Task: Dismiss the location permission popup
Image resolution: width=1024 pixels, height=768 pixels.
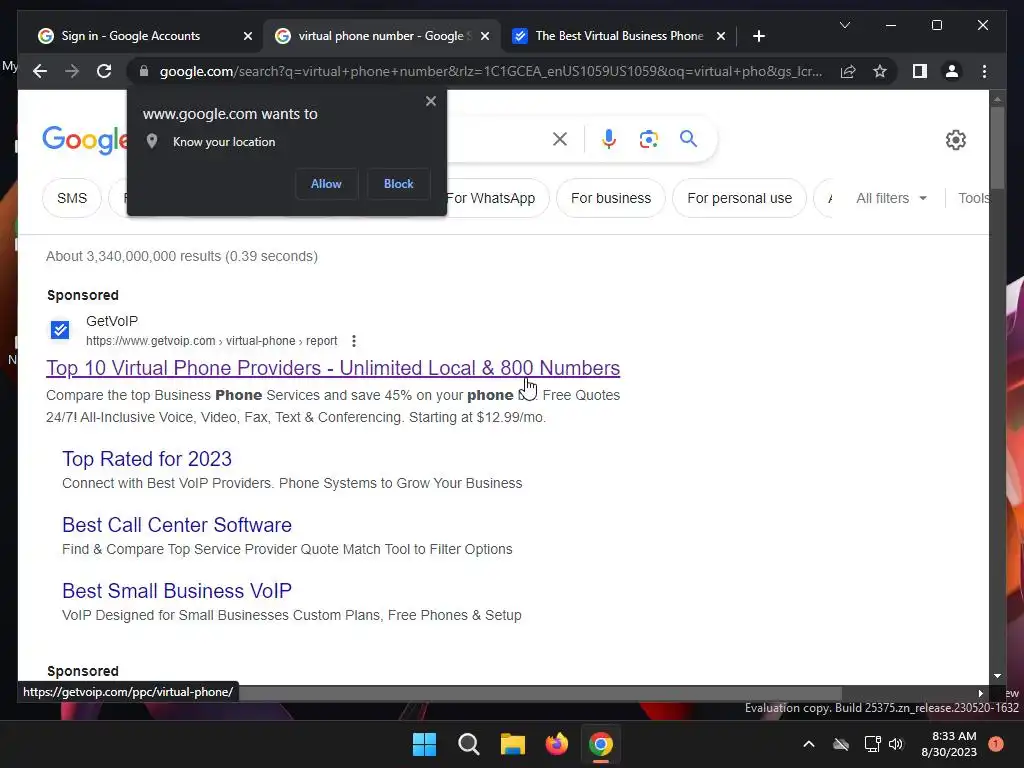Action: tap(430, 101)
